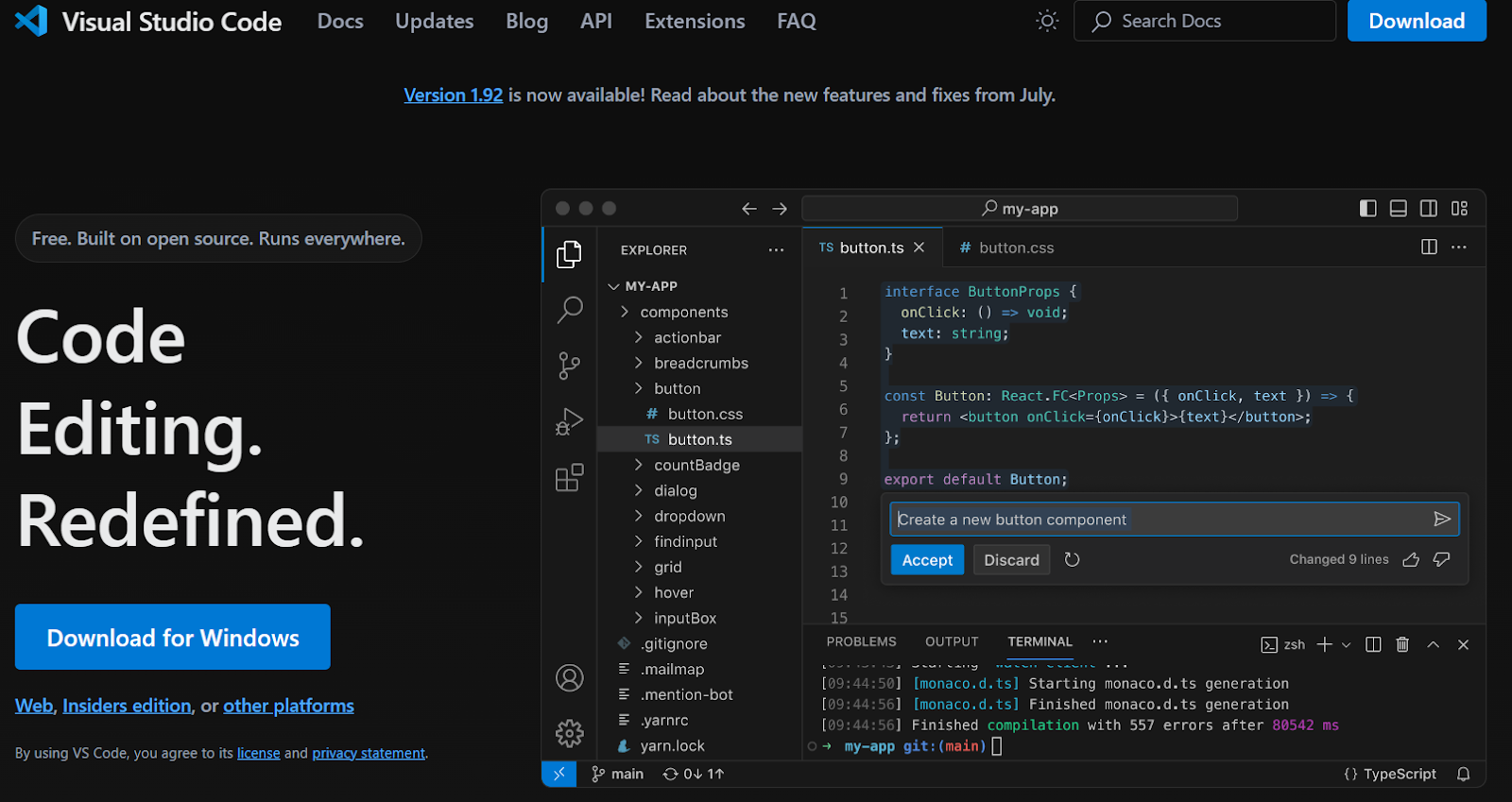Add a new terminal with plus icon
The image size is (1512, 802).
[1325, 644]
